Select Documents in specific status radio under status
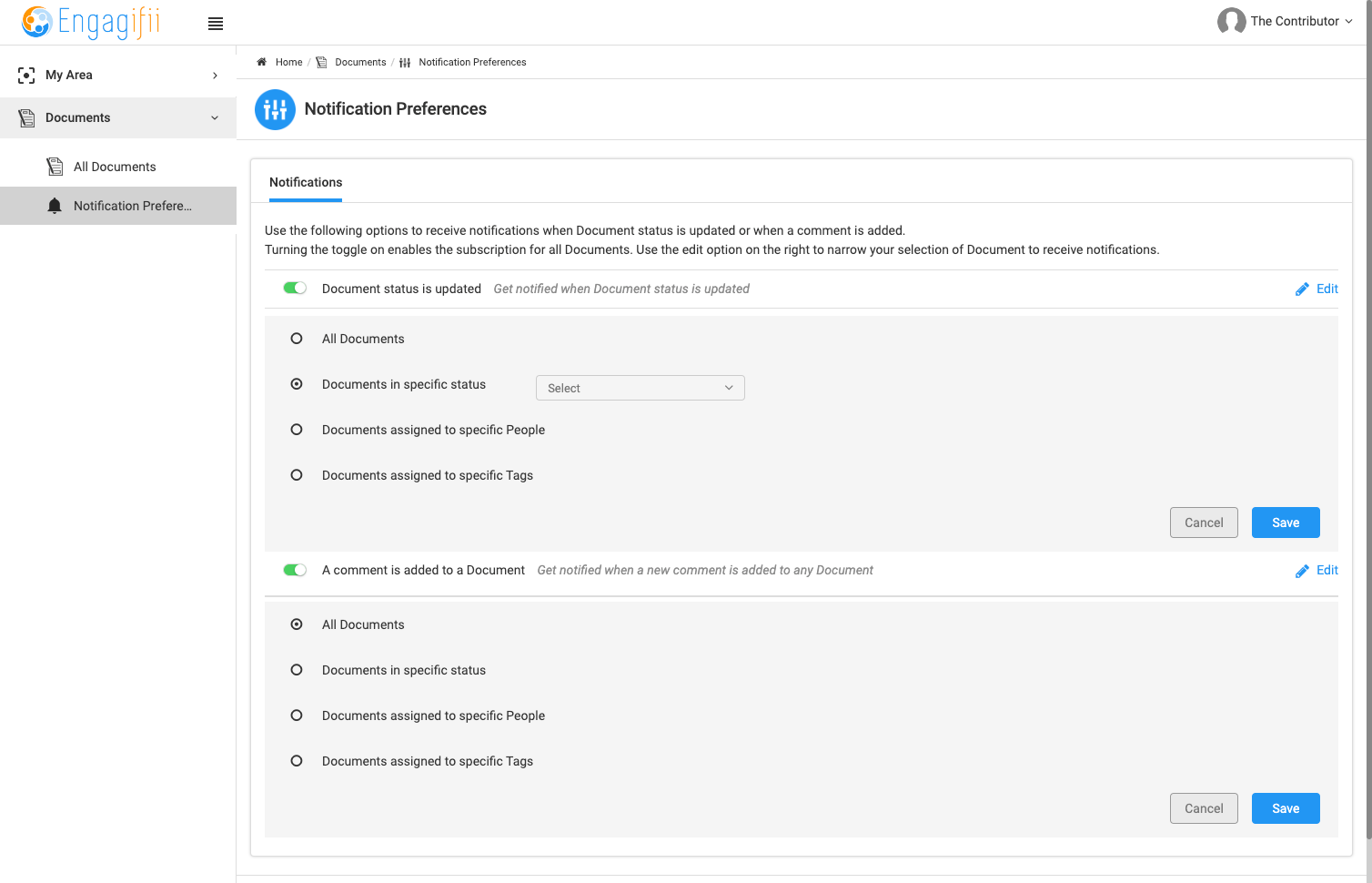 (297, 384)
